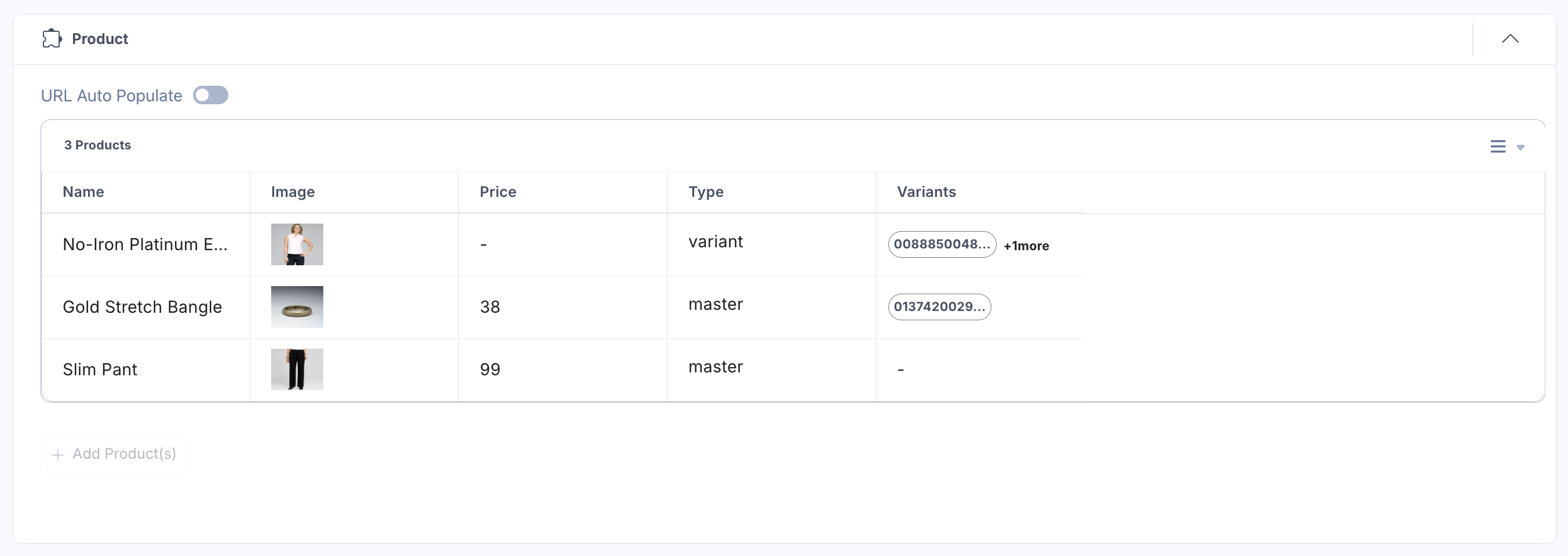Enable the URL Auto Populate toggle
The width and height of the screenshot is (1568, 556).
point(210,95)
